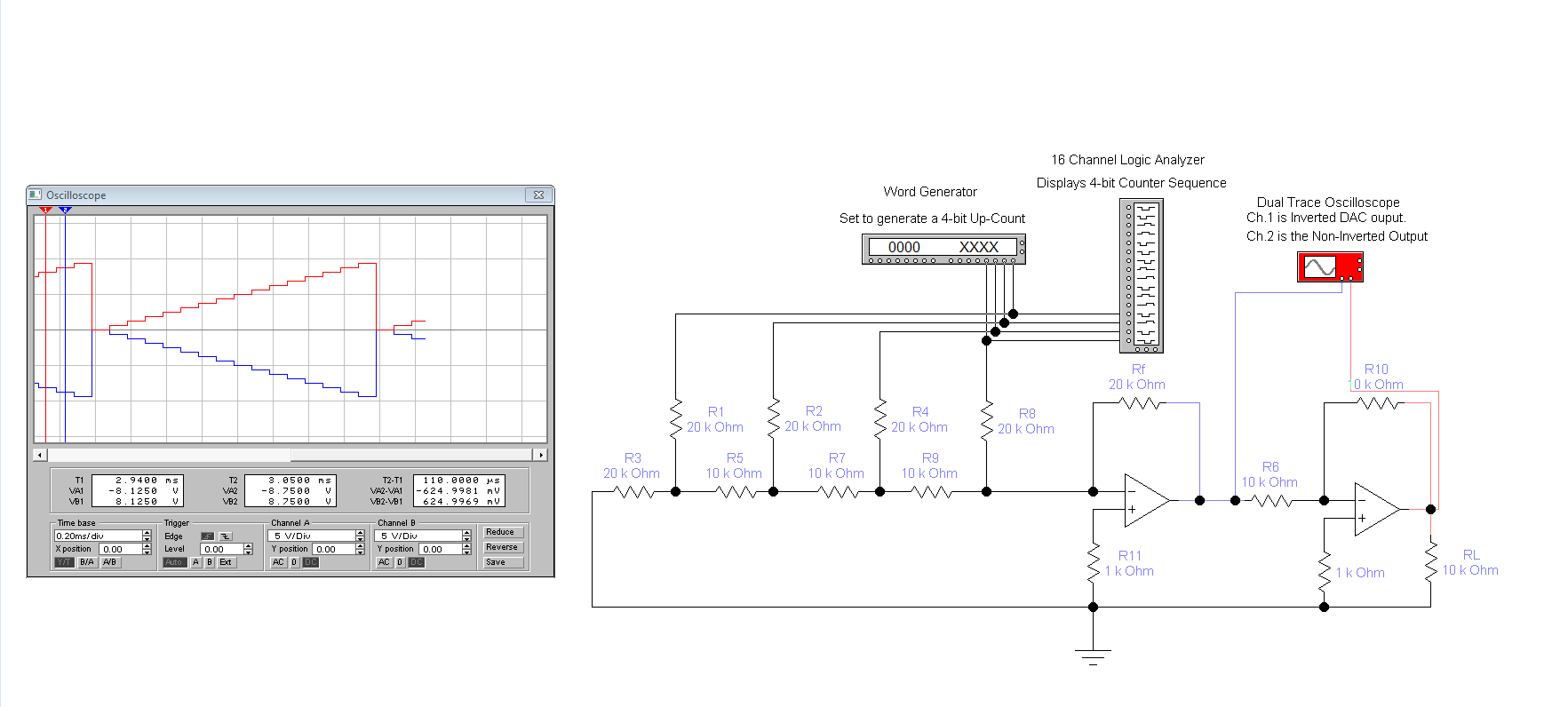Select the second op-amp near R10
The width and height of the screenshot is (1568, 707).
click(1376, 509)
